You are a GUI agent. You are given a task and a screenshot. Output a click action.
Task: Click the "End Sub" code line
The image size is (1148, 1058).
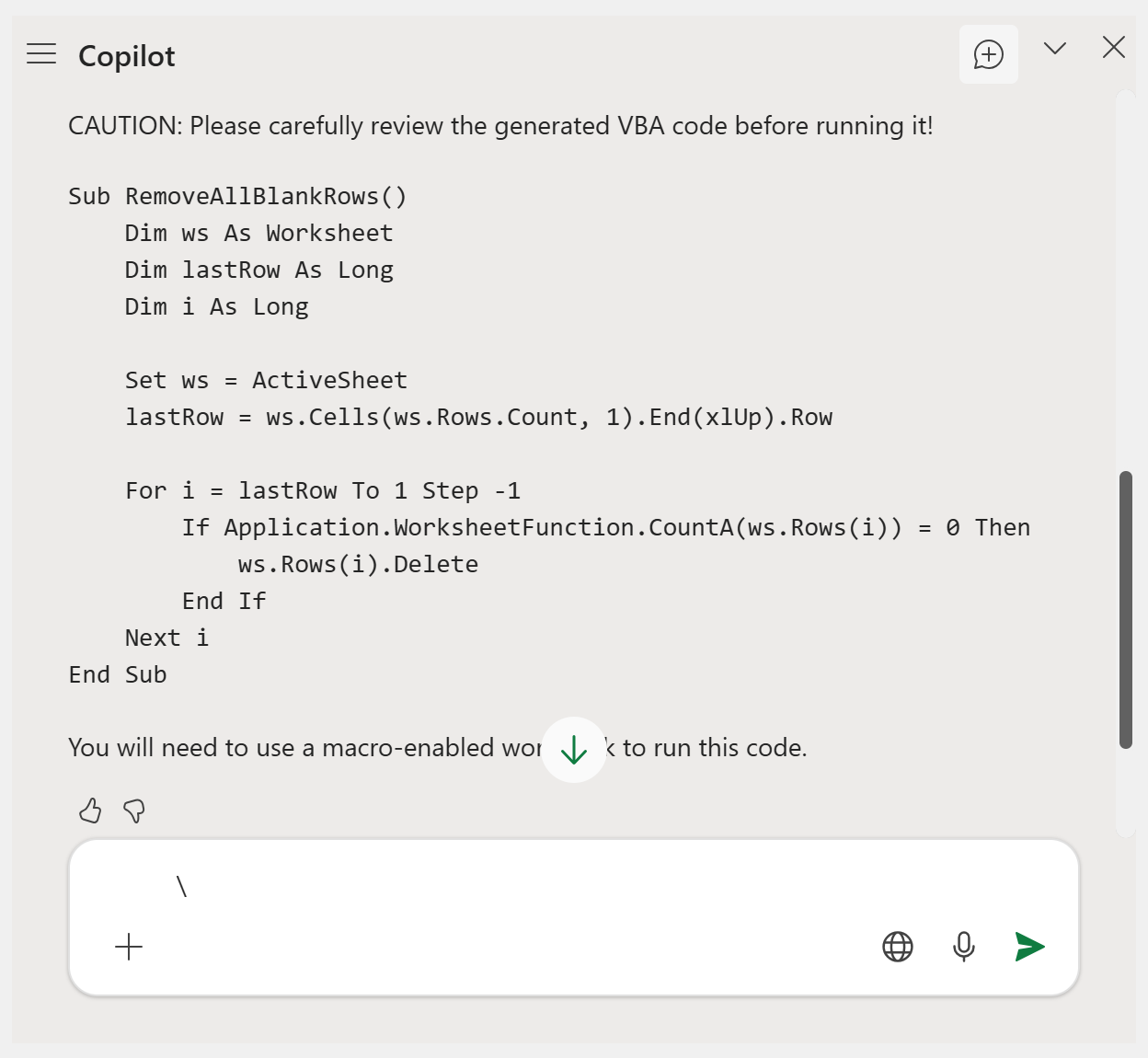click(x=118, y=675)
